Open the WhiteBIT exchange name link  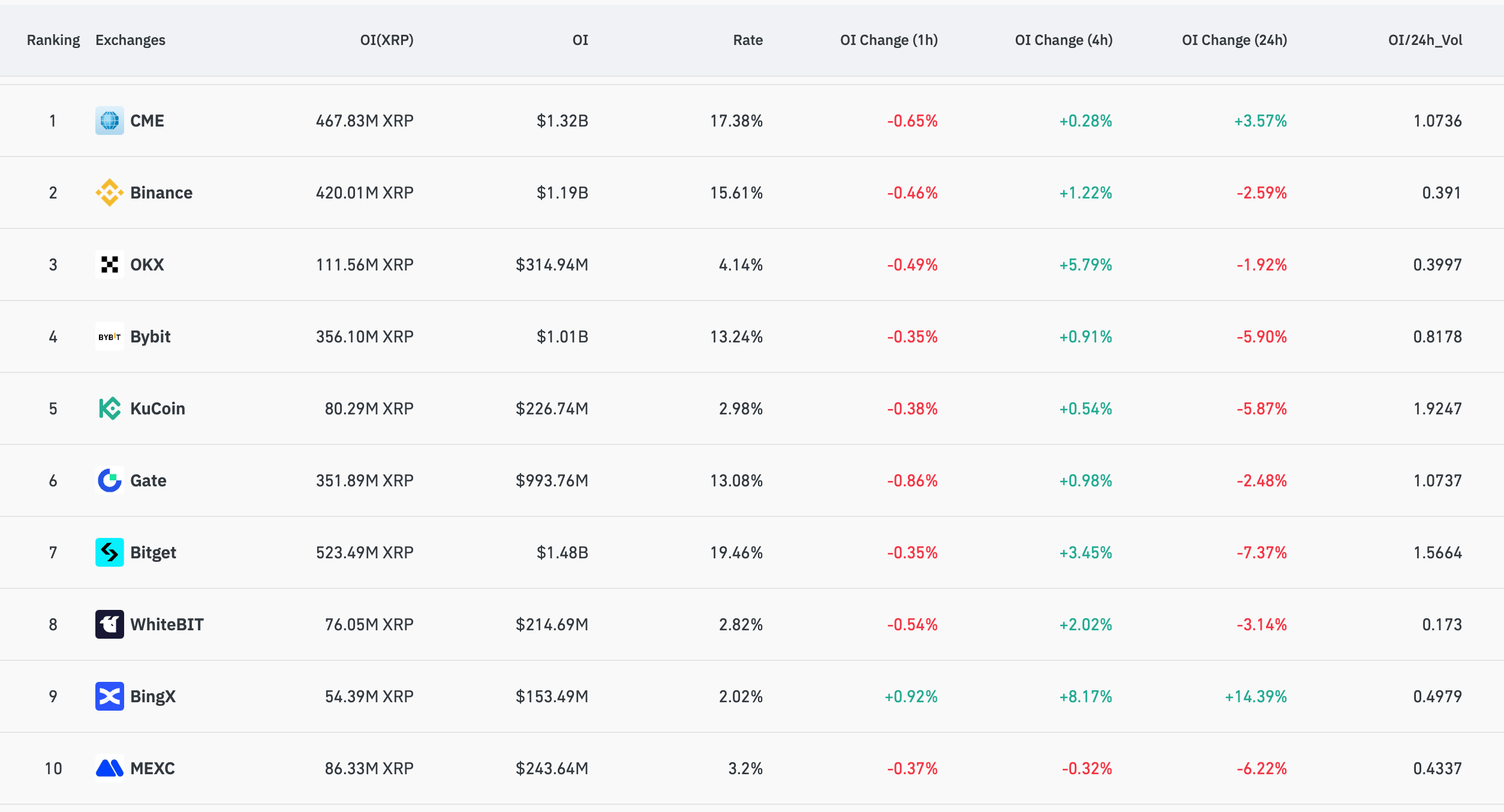click(x=167, y=624)
